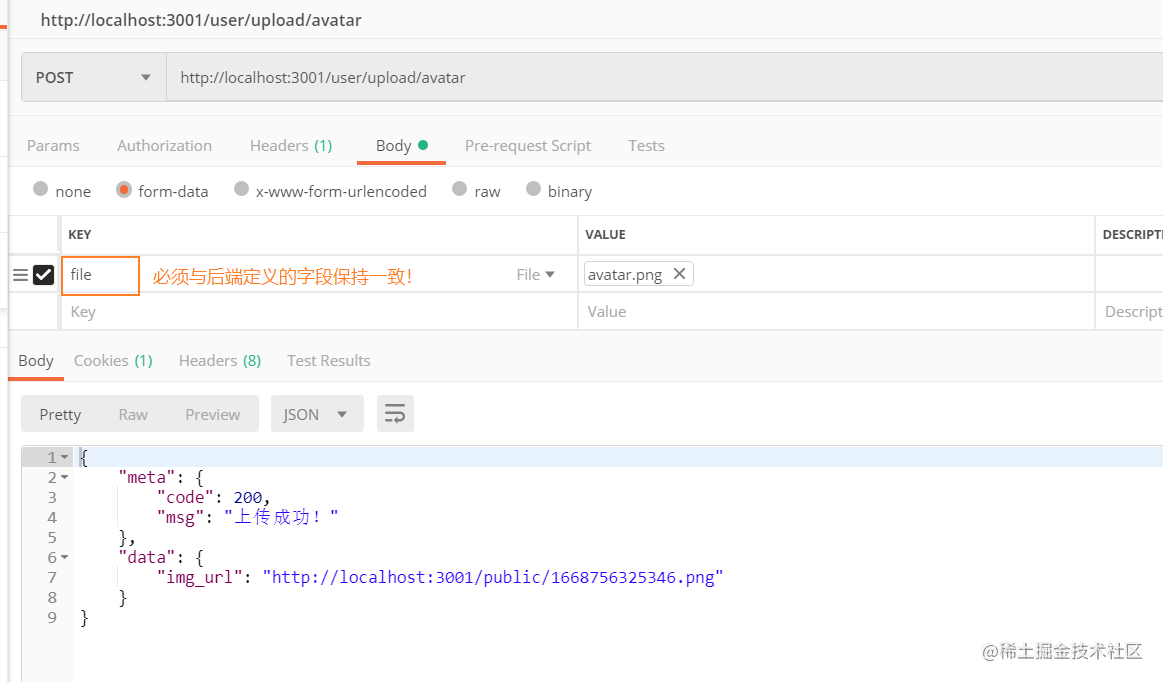Open the JSON format dropdown

317,413
